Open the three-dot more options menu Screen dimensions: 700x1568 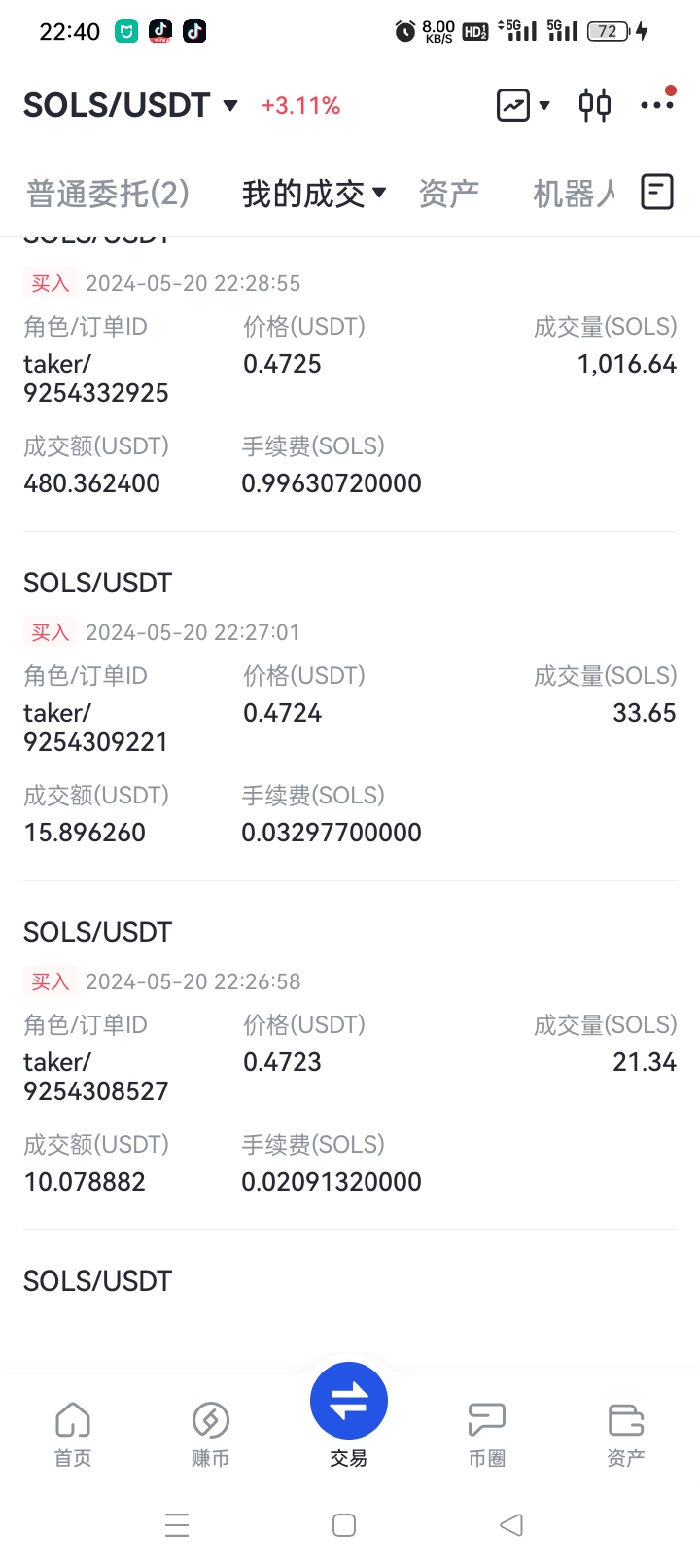pyautogui.click(x=657, y=104)
